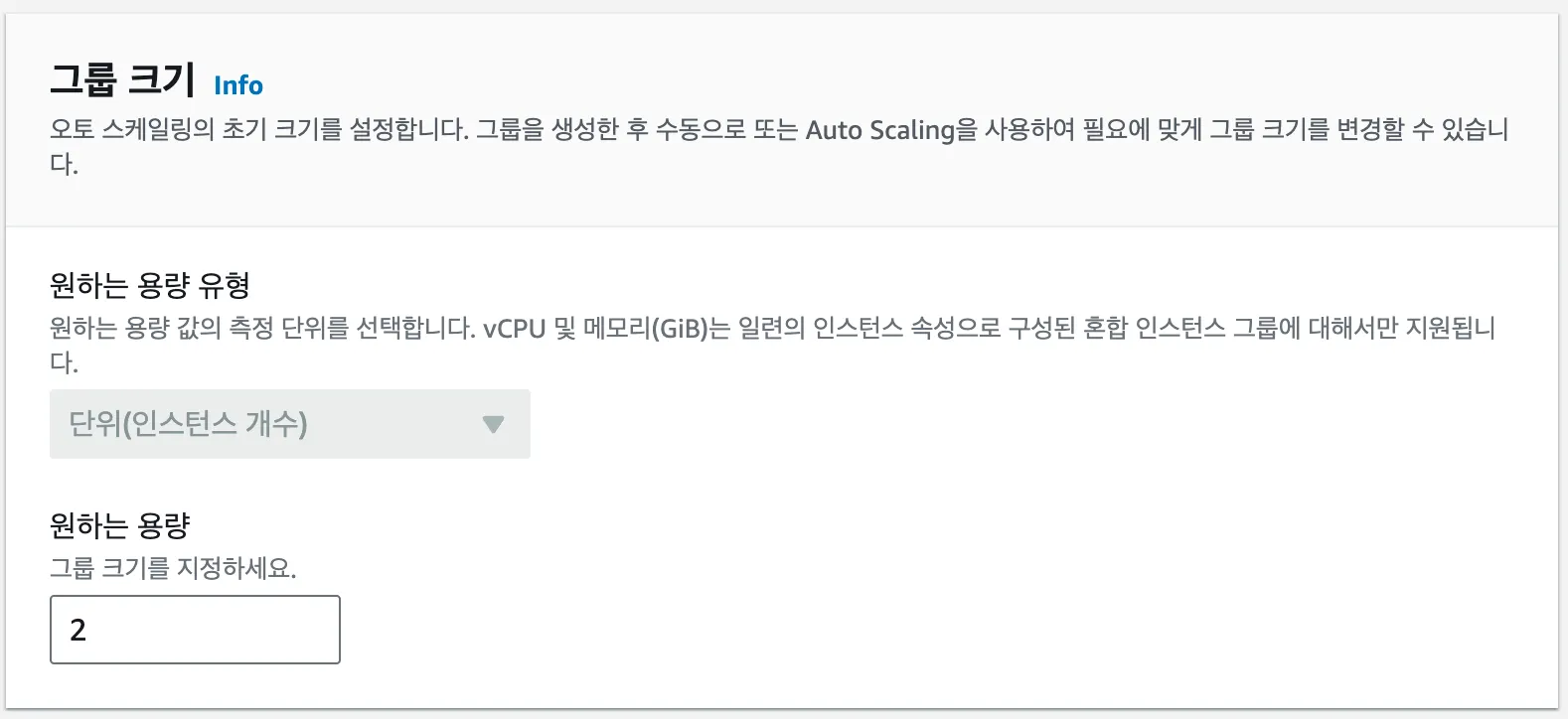Click the 메모리(GiB) text in the description

(646, 329)
